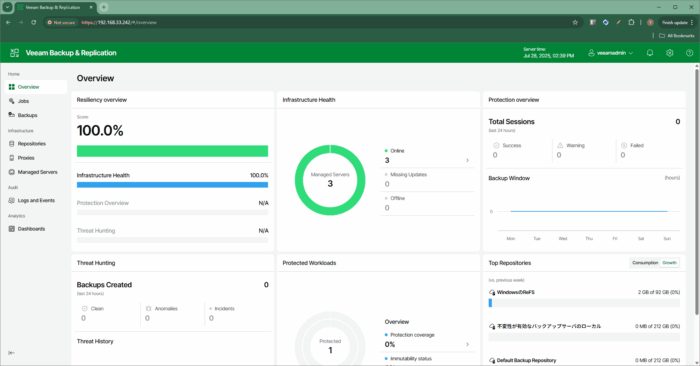Click the page vertical scrollbar
Image resolution: width=700 pixels, height=366 pixels.
click(696, 192)
